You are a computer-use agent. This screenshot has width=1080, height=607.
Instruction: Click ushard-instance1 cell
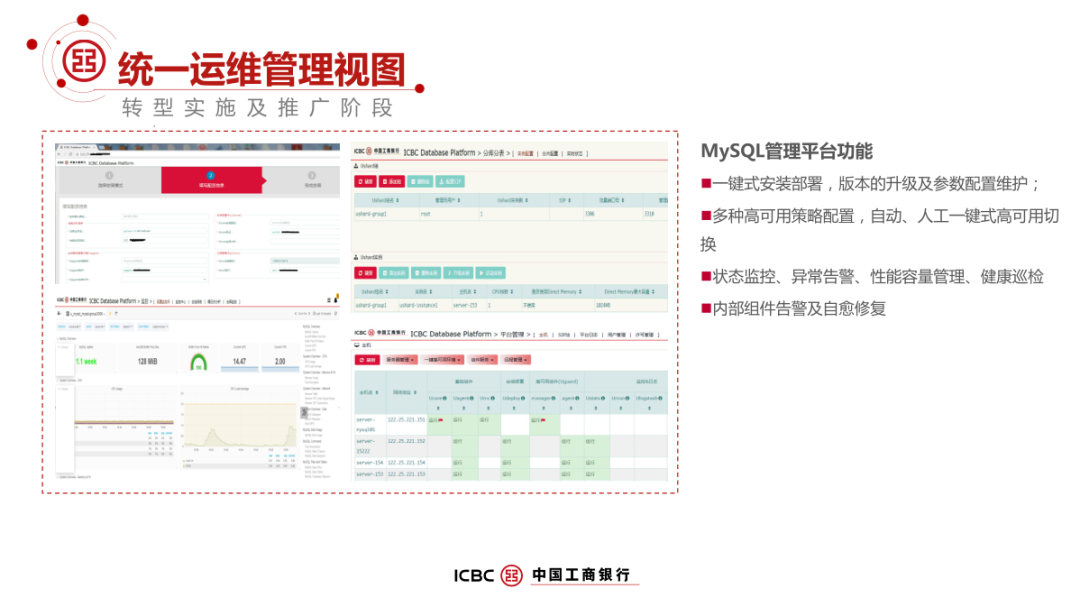click(418, 305)
